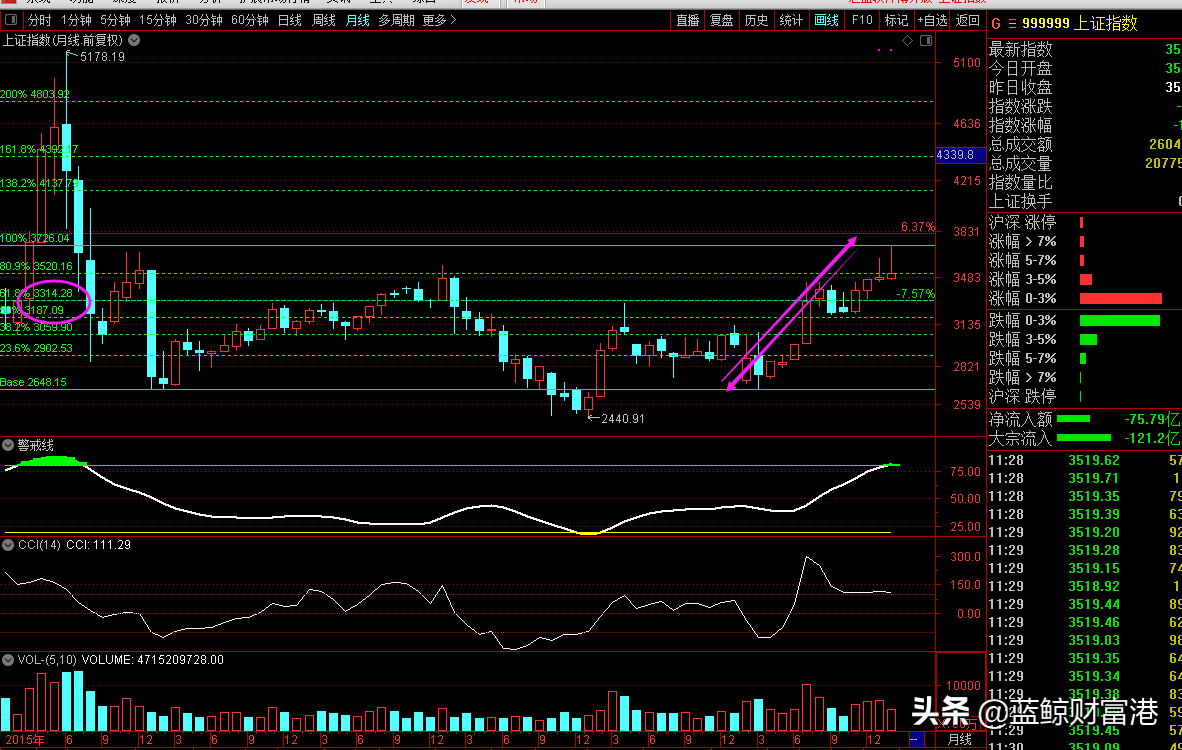Toggle the left sidebar panel icon
Viewport: 1182px width, 750px height.
(x=11, y=20)
